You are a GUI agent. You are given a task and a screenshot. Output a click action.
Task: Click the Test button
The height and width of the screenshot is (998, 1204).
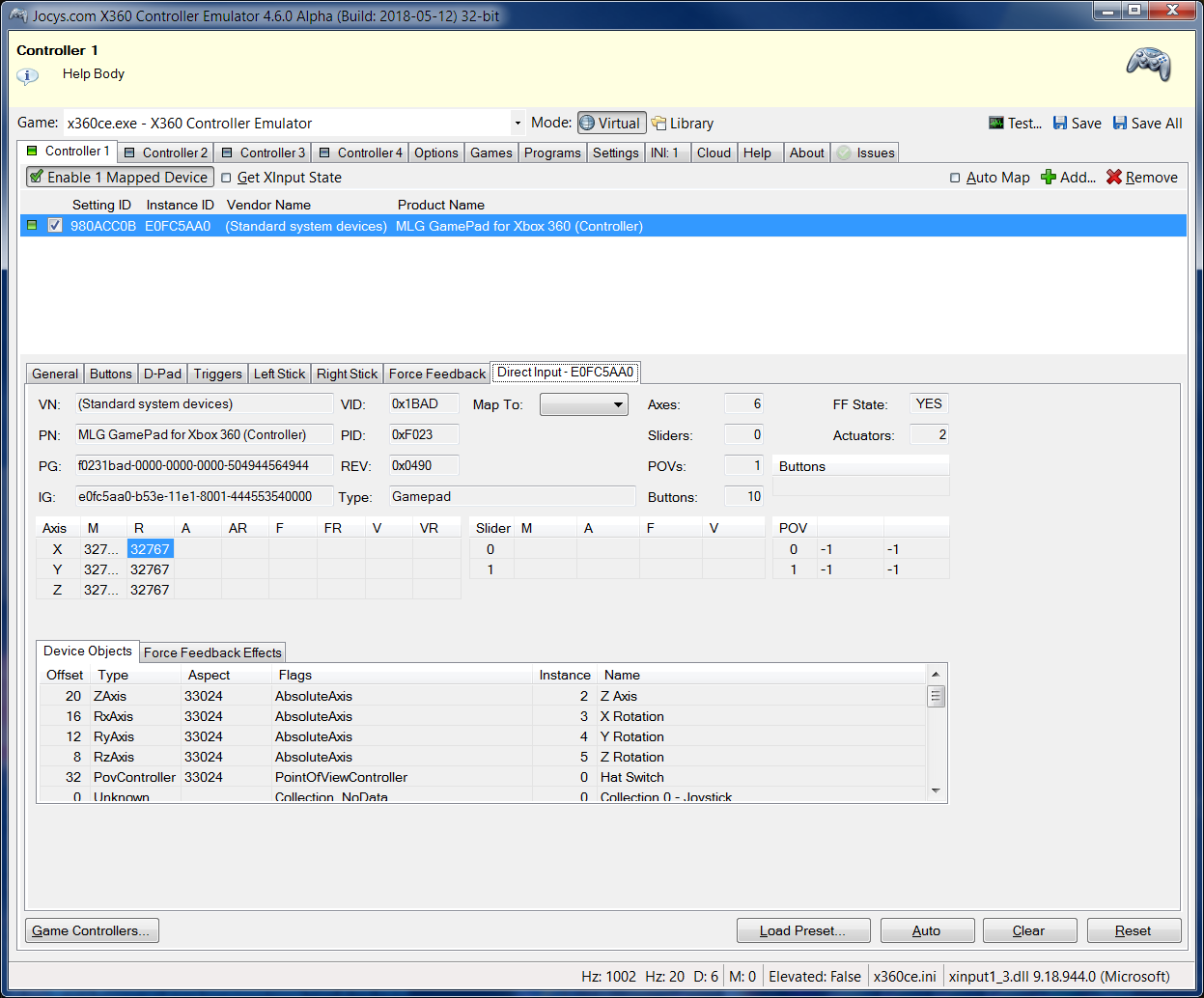tap(1015, 124)
